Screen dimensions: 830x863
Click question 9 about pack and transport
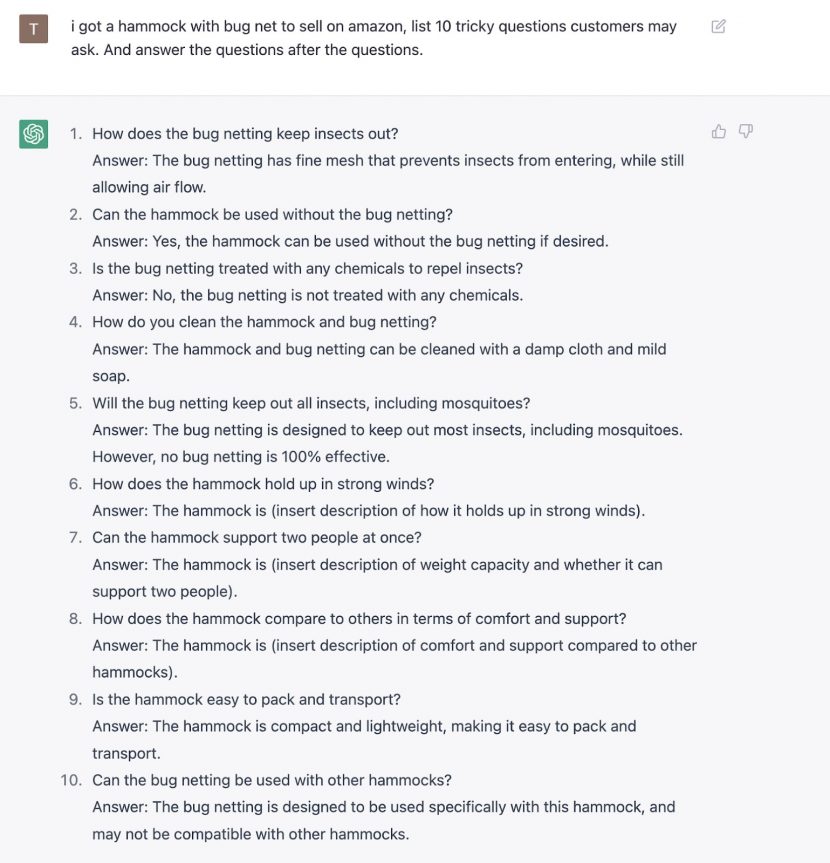tap(246, 700)
